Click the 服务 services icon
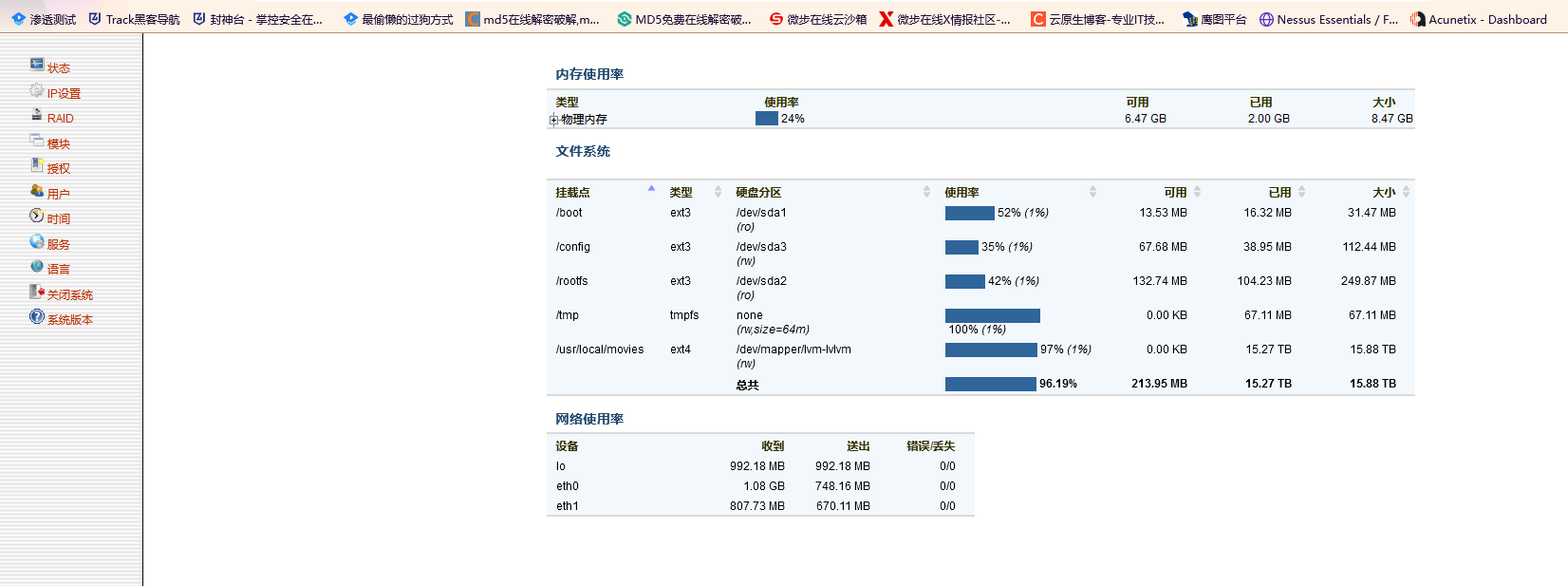 (x=36, y=241)
